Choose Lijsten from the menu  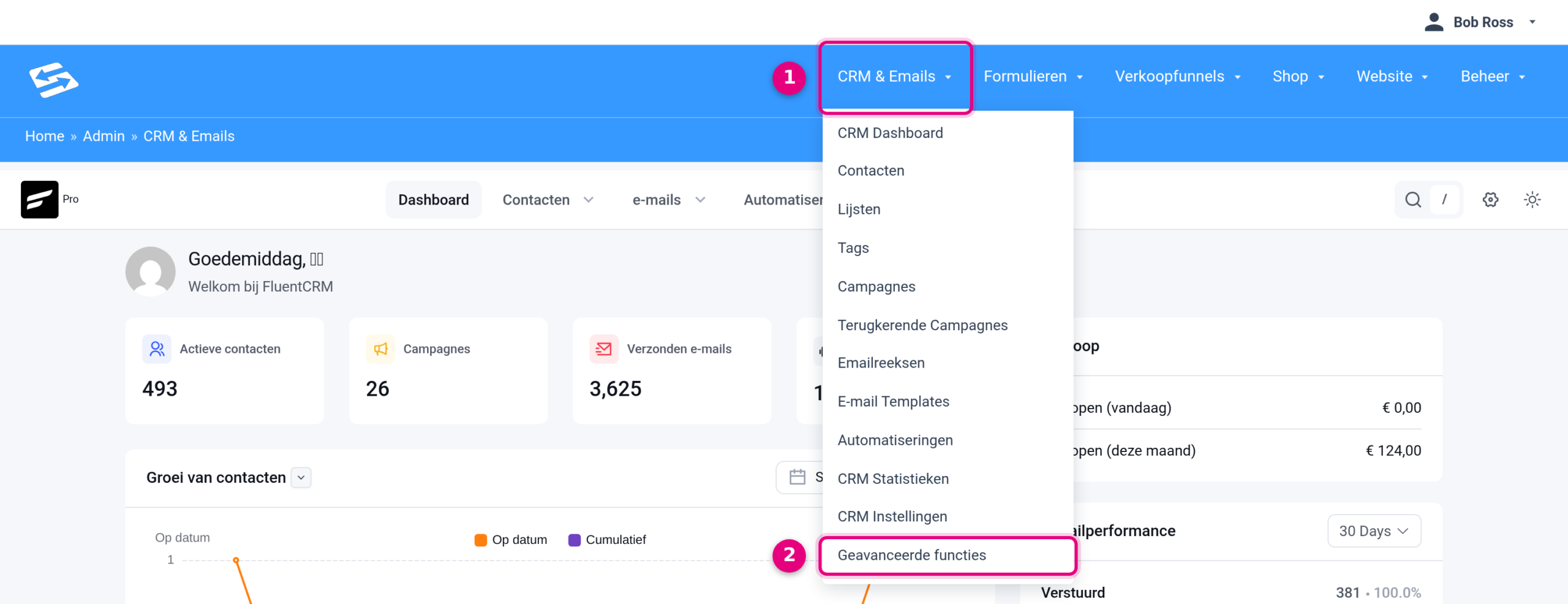[948, 210]
